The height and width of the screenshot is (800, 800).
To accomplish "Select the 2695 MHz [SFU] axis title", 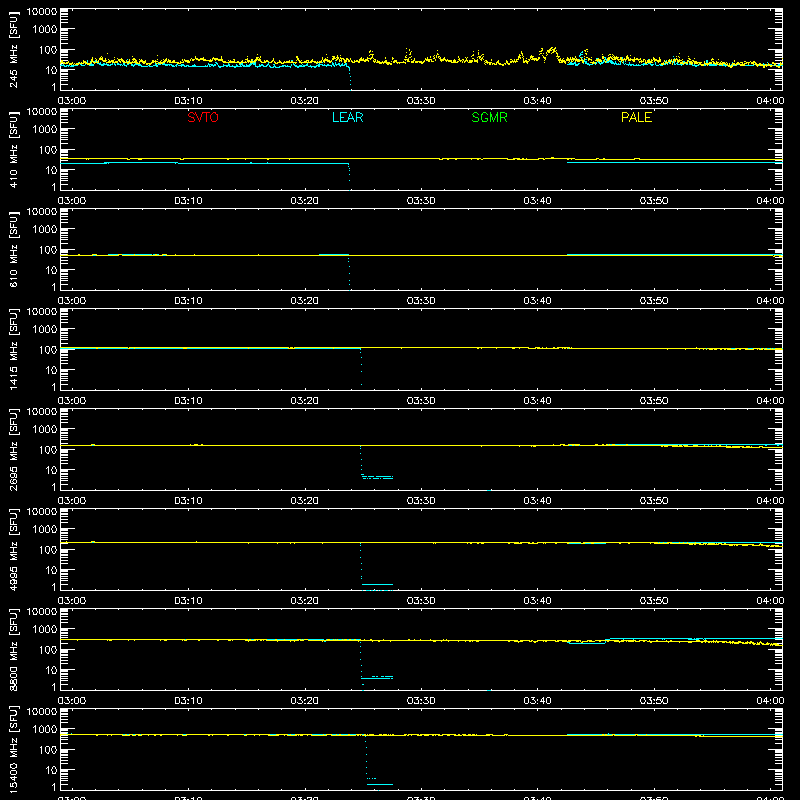I will [13, 449].
